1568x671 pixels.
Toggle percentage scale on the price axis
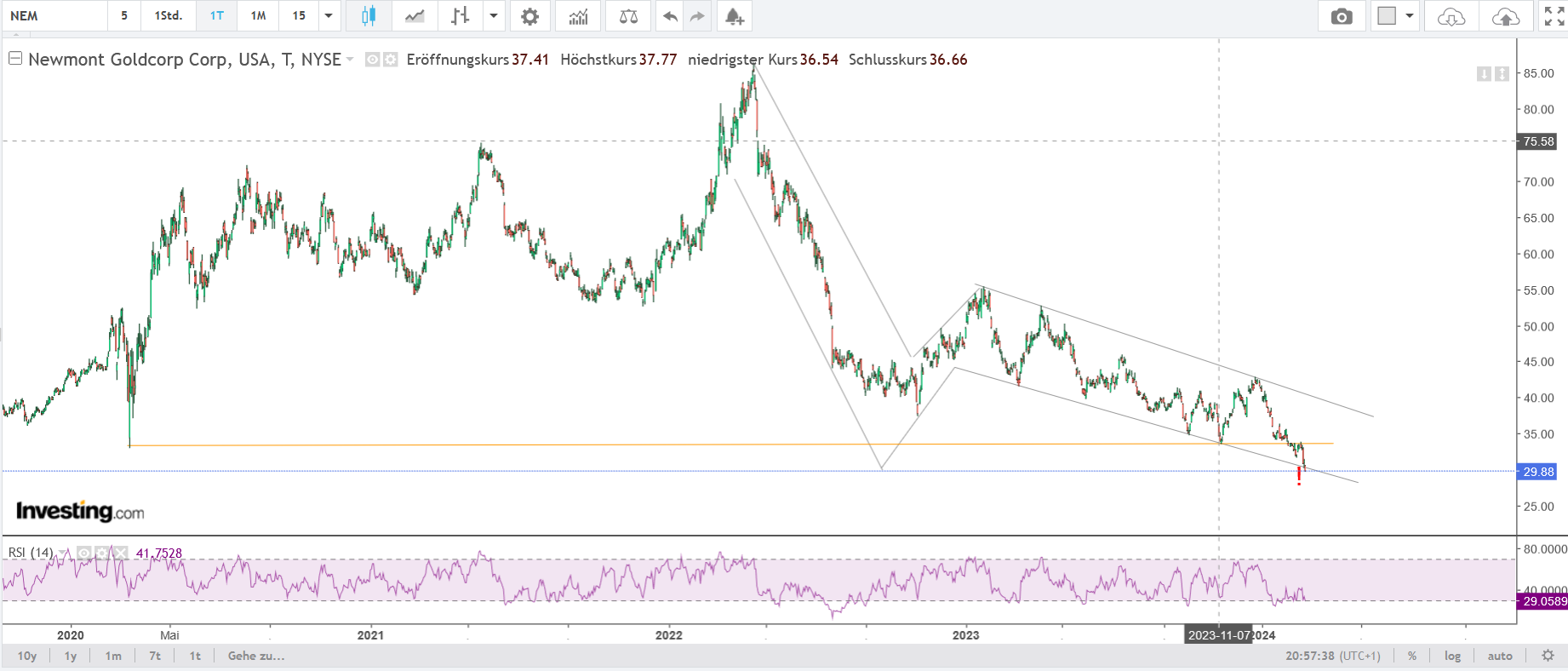click(x=1412, y=656)
